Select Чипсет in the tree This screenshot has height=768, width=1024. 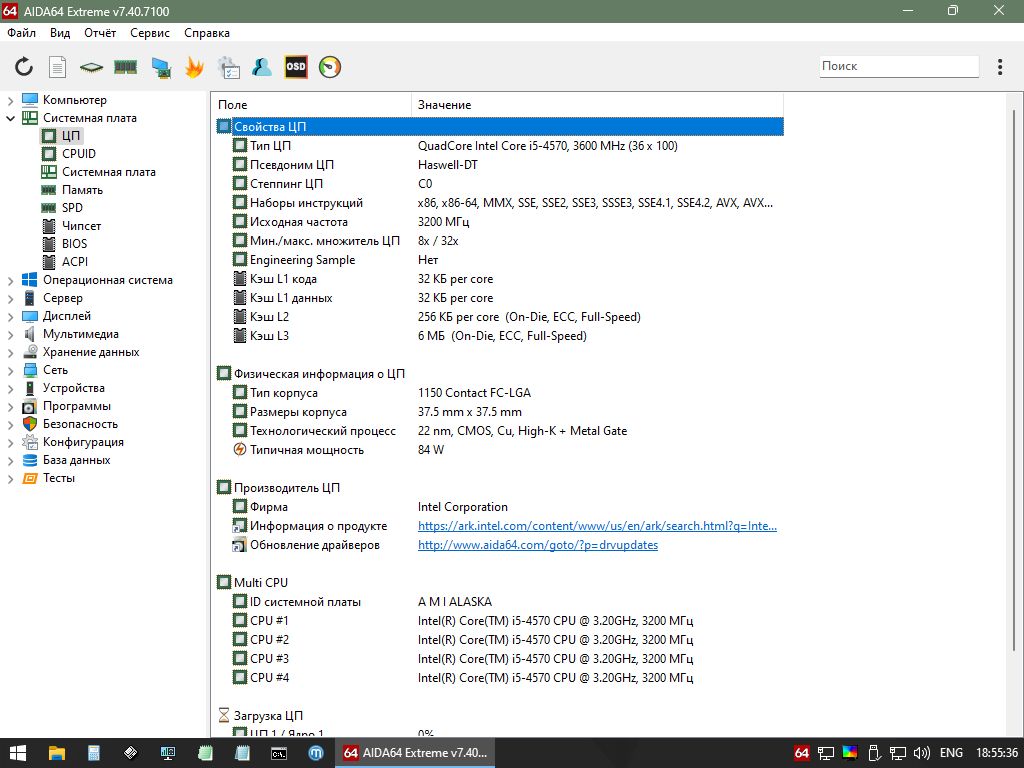tap(81, 225)
